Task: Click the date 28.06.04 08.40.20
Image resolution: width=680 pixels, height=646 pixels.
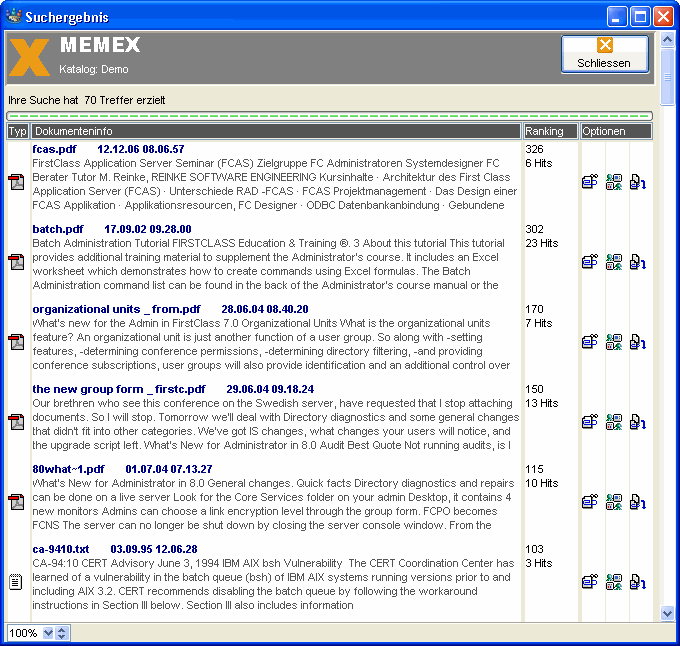Action: click(x=265, y=309)
